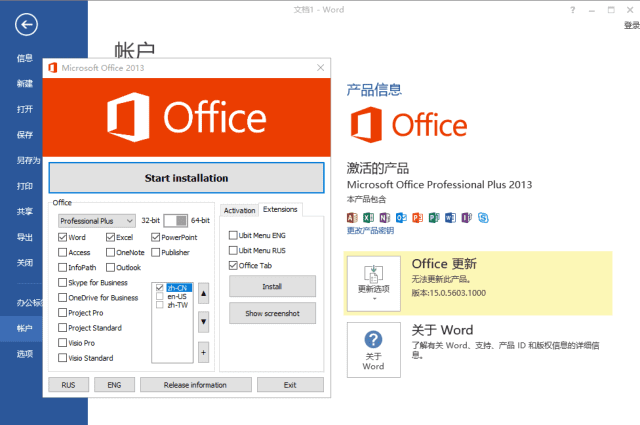The width and height of the screenshot is (640, 425).
Task: Toggle the Excel checkbox
Action: tap(110, 237)
